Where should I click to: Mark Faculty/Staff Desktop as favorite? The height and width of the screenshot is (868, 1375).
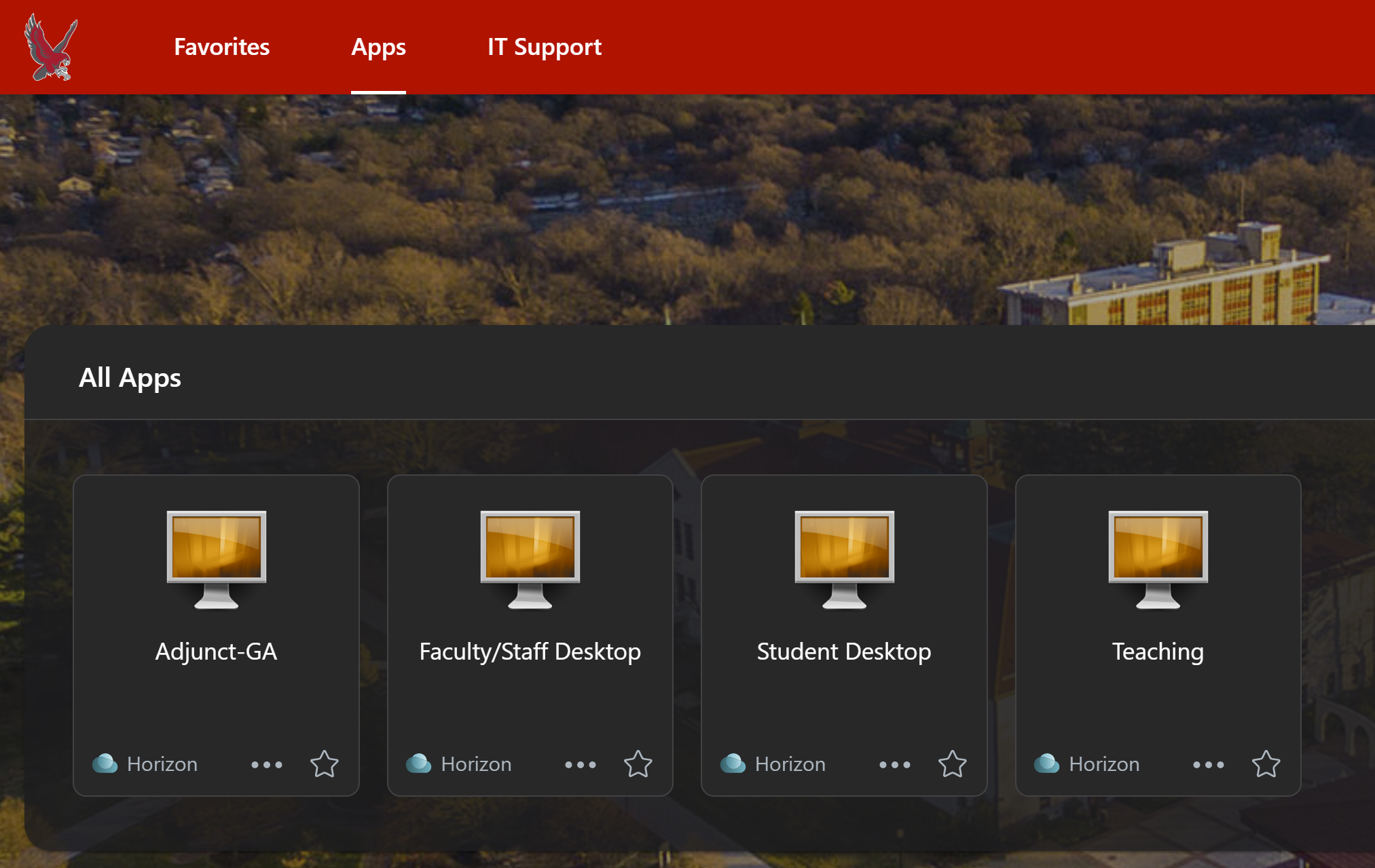point(638,764)
